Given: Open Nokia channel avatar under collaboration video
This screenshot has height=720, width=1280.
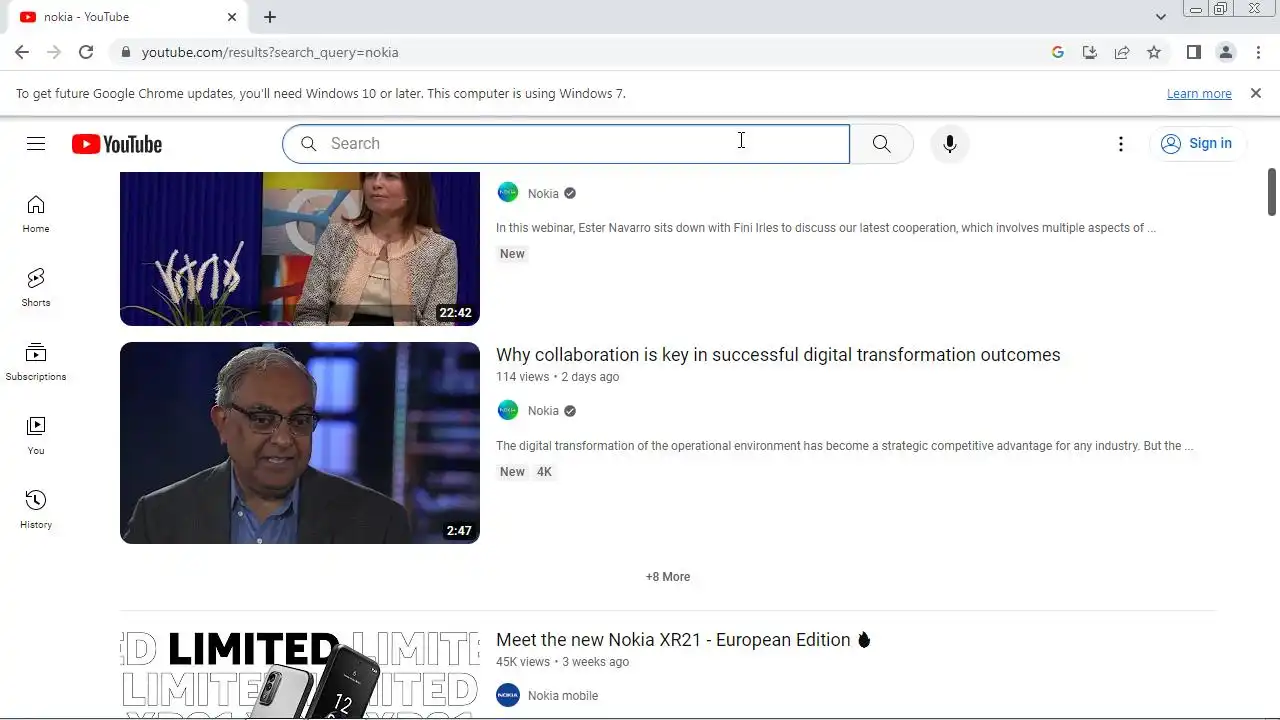Looking at the screenshot, I should 508,410.
